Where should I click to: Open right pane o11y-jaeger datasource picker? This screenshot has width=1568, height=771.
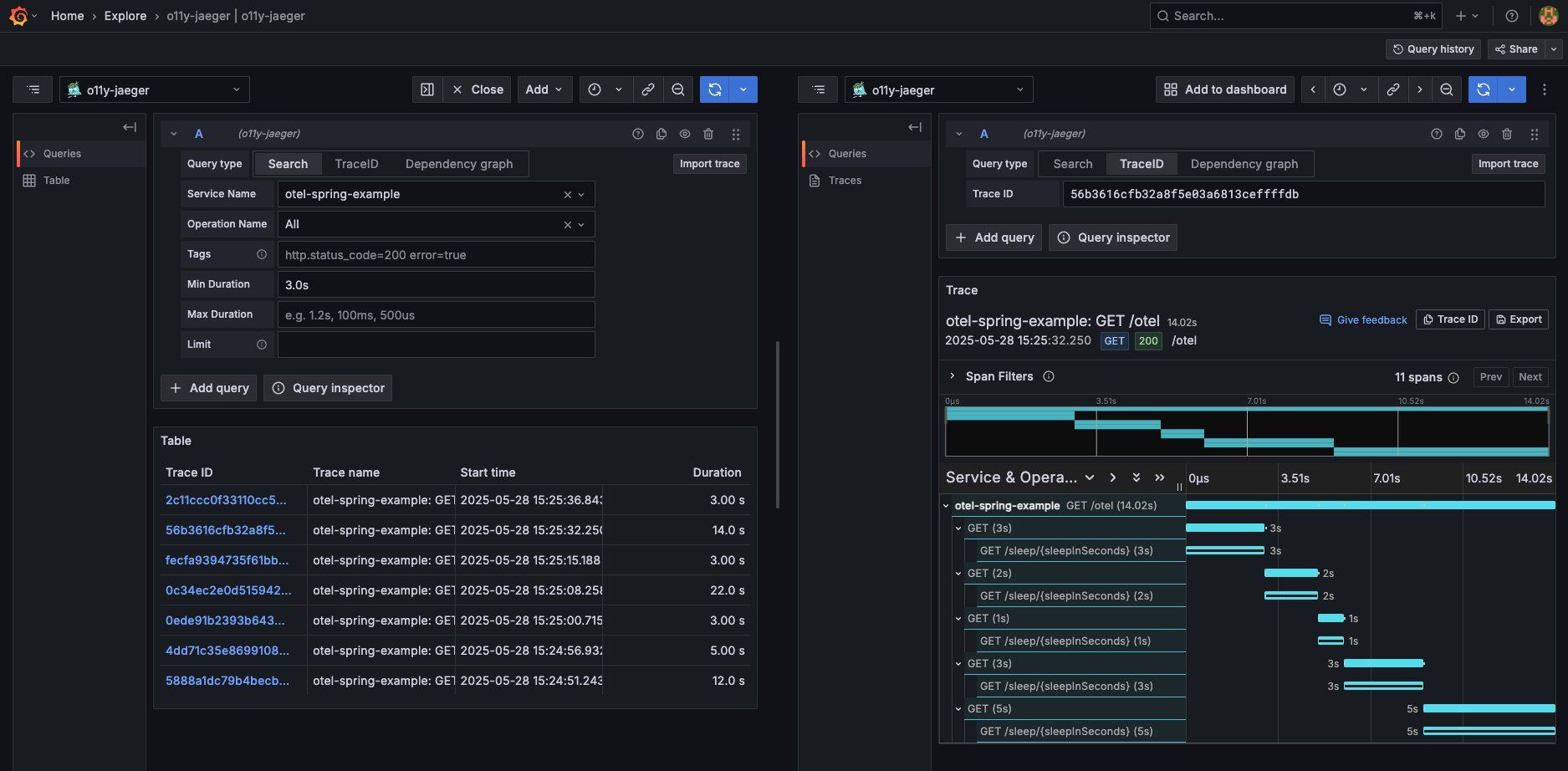939,89
